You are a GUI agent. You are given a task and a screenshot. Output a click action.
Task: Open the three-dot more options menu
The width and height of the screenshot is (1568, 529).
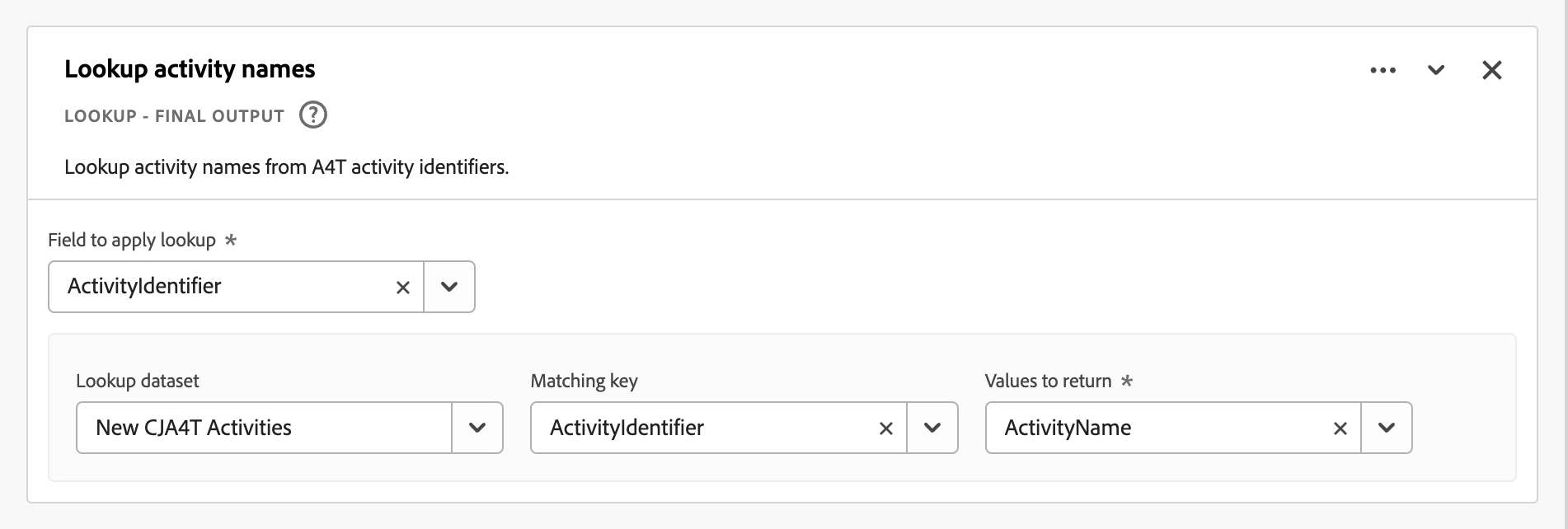pos(1383,70)
